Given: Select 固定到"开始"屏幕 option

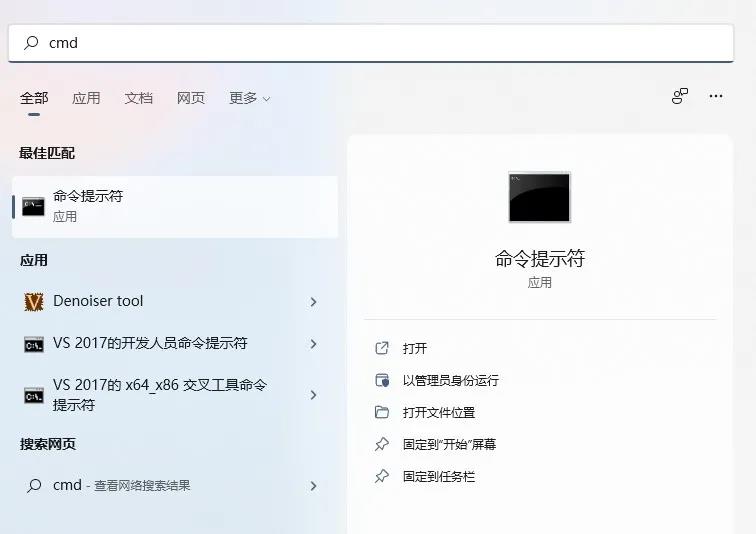Looking at the screenshot, I should pos(449,444).
